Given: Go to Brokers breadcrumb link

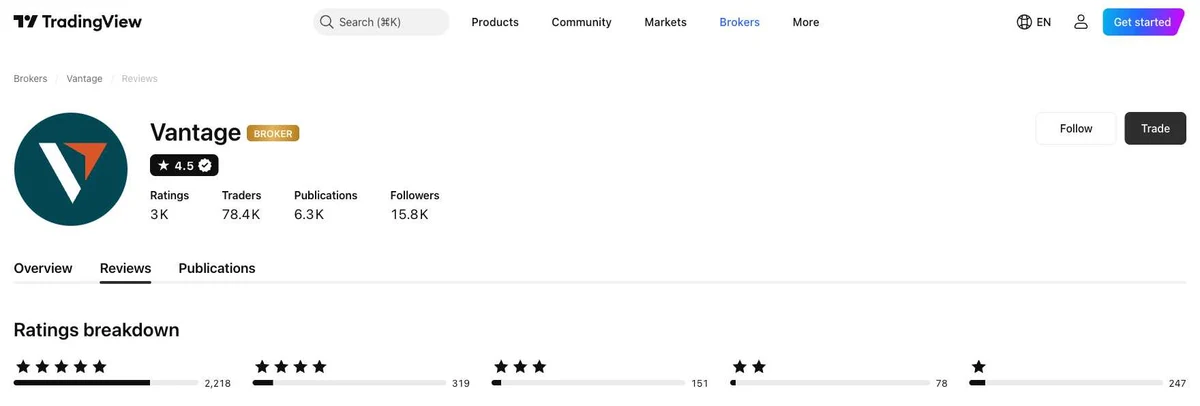Looking at the screenshot, I should click(30, 78).
